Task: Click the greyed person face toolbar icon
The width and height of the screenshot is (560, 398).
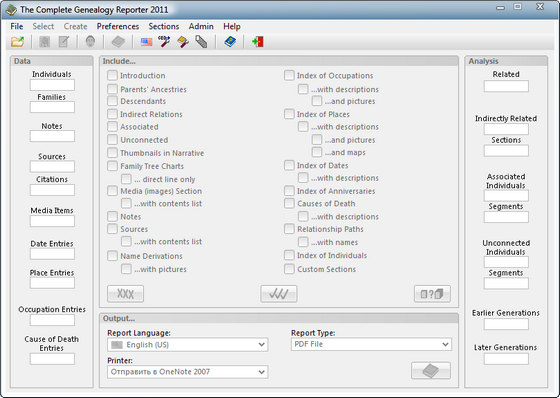Action: pyautogui.click(x=90, y=42)
